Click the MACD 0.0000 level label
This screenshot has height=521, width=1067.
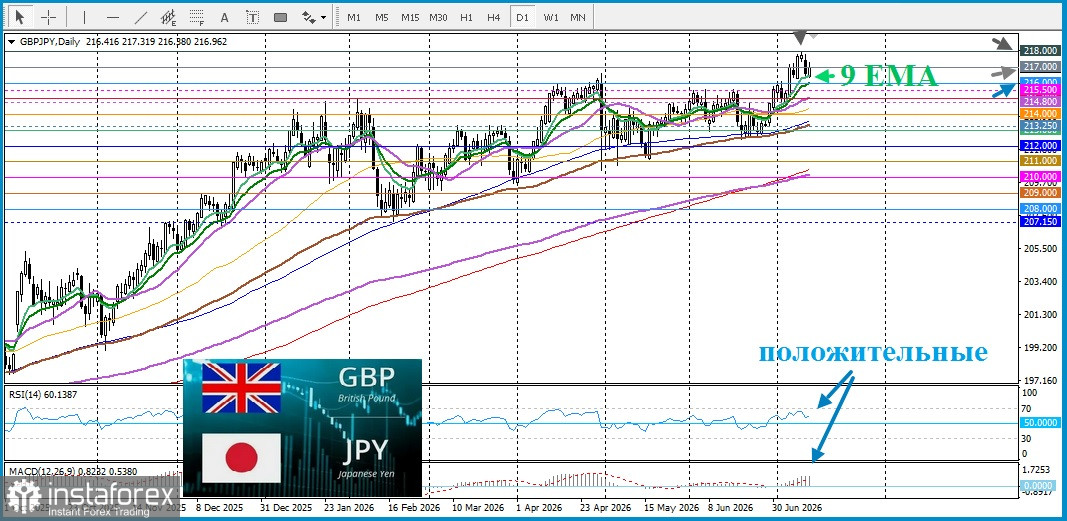(x=1039, y=486)
